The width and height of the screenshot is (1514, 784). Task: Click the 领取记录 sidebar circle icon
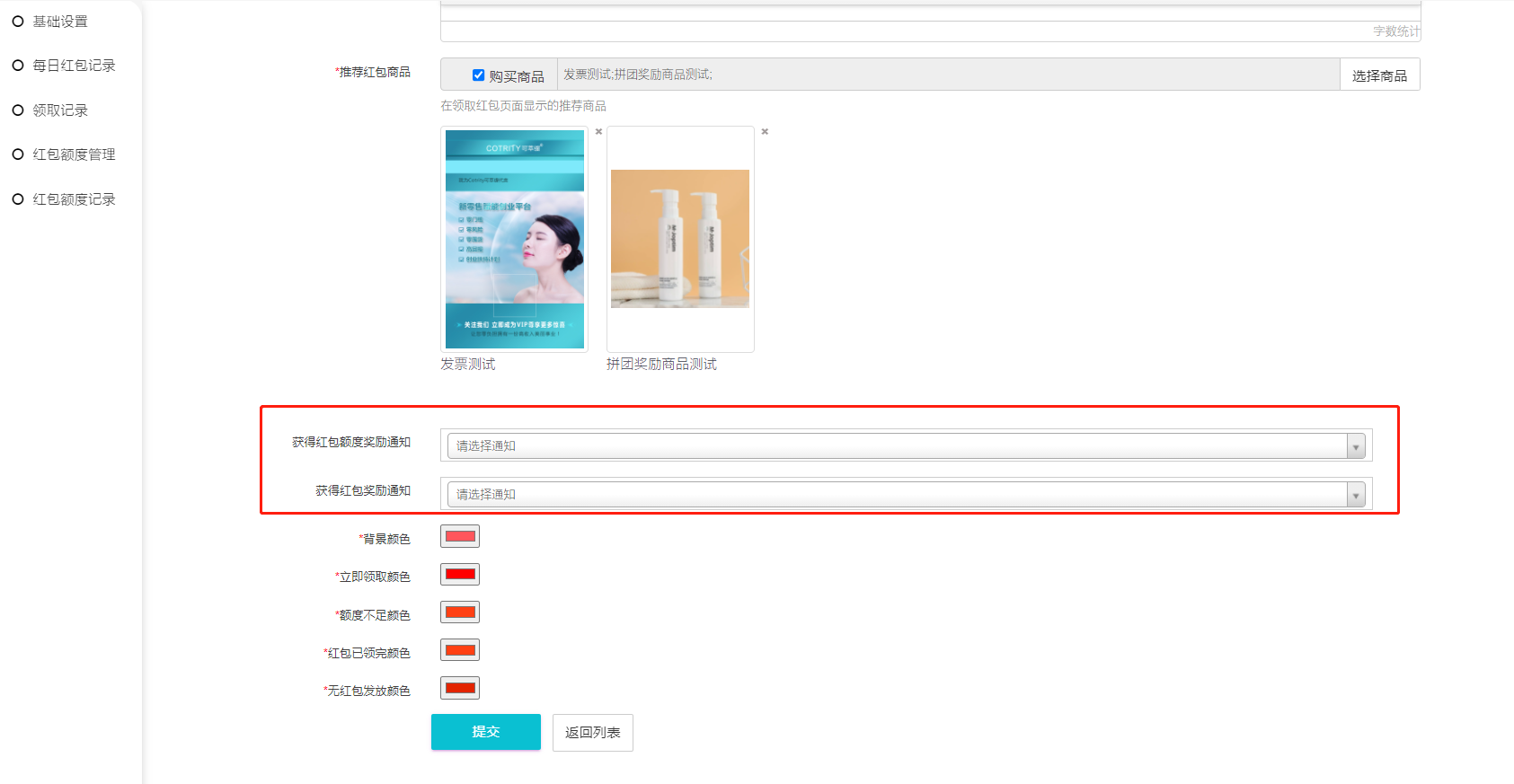click(x=17, y=110)
